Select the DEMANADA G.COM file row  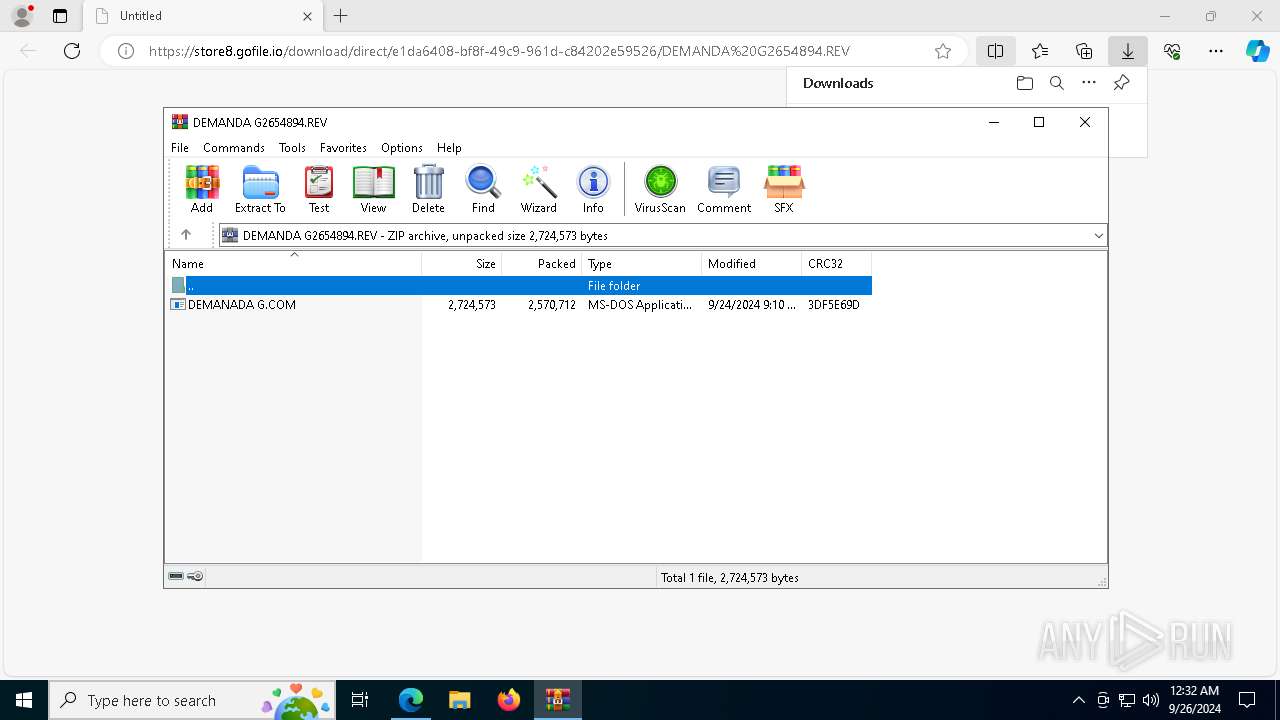pyautogui.click(x=519, y=305)
